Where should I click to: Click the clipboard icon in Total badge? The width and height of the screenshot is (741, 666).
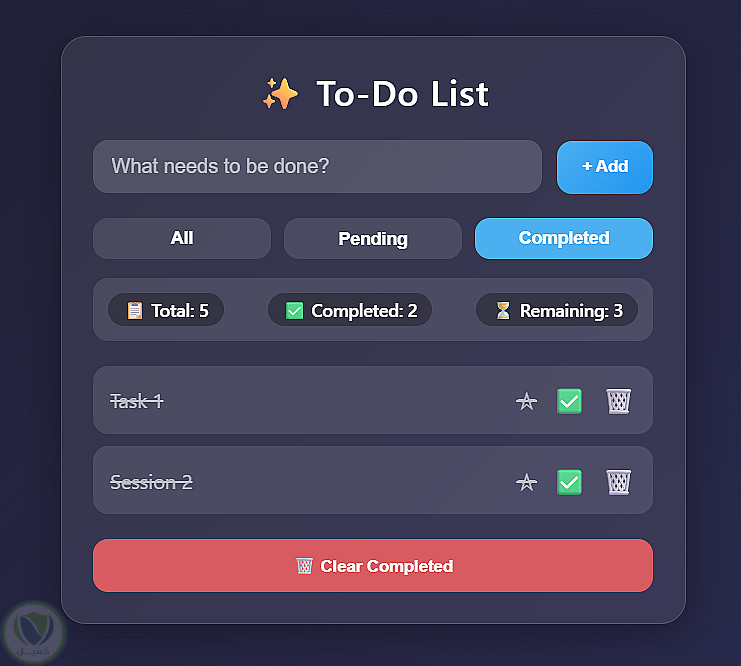[x=135, y=311]
